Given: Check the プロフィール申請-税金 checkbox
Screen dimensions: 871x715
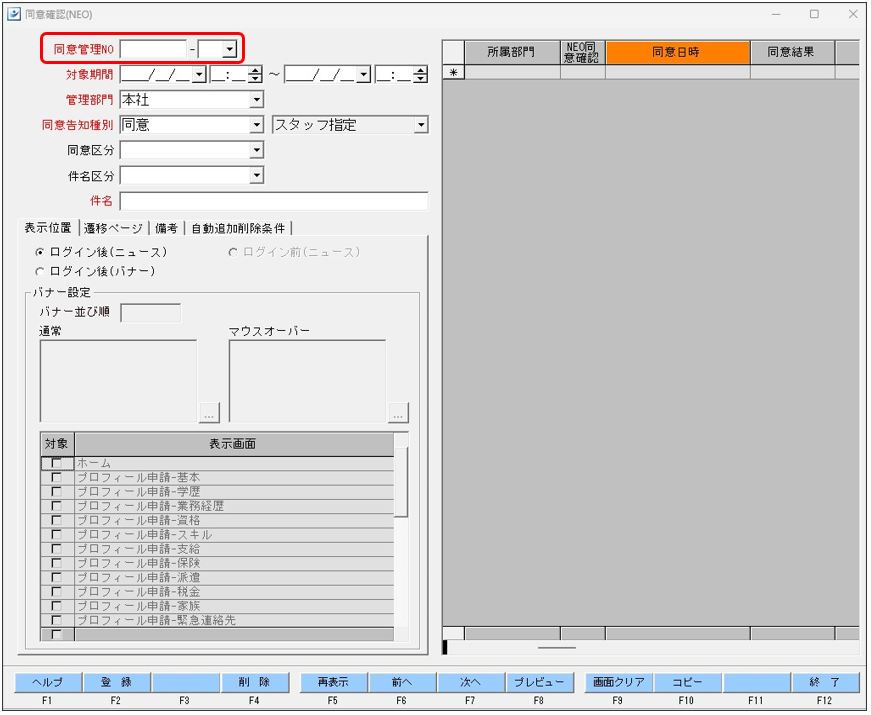Looking at the screenshot, I should [x=56, y=592].
